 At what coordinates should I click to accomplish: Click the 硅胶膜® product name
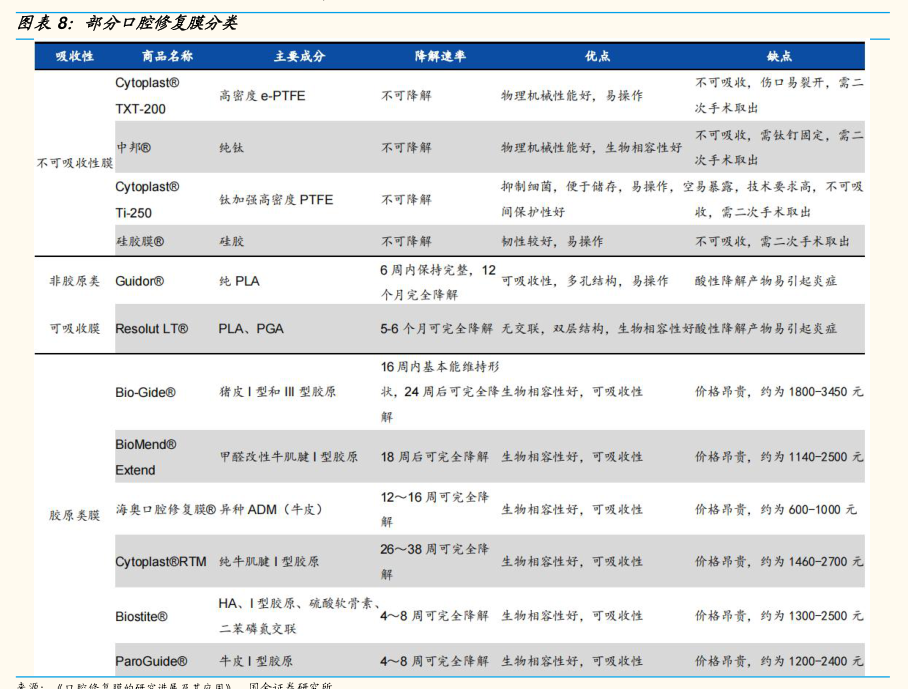point(140,241)
